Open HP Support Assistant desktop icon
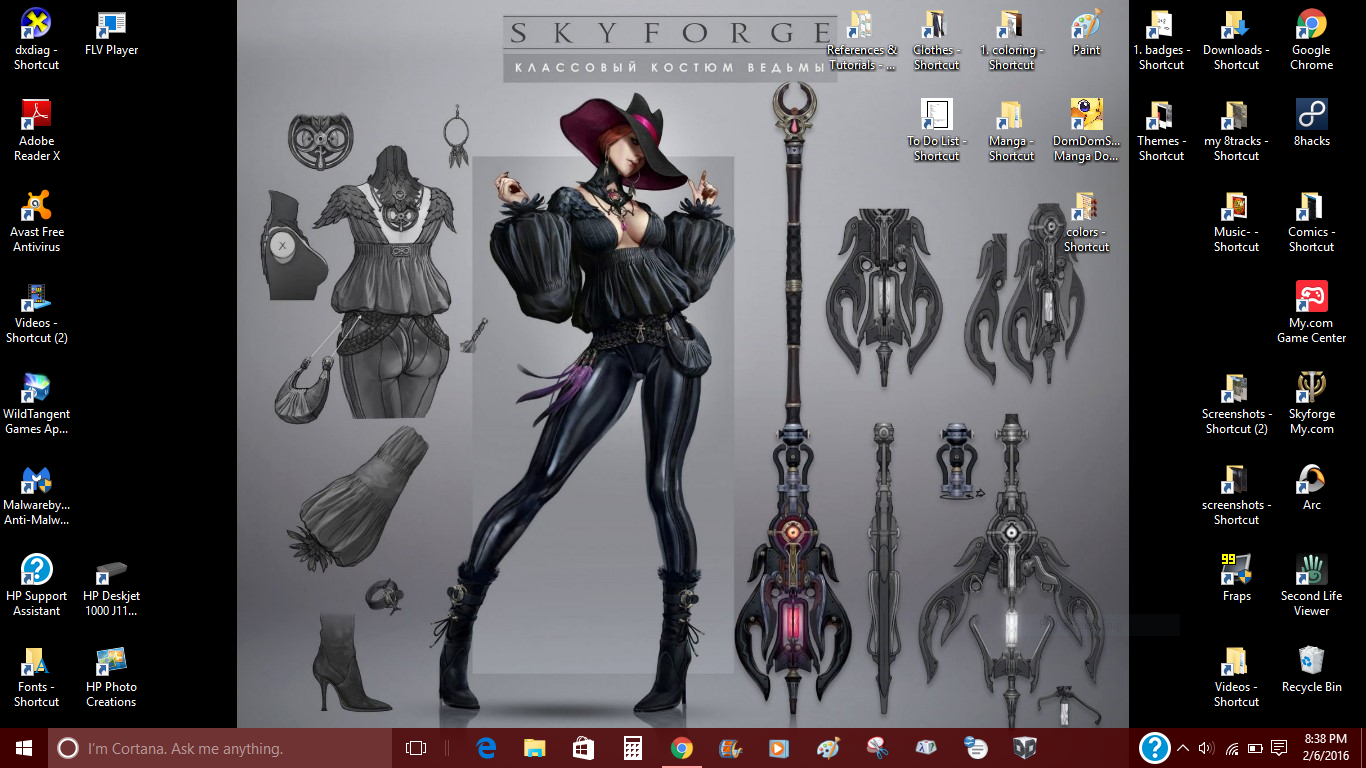 (x=37, y=586)
